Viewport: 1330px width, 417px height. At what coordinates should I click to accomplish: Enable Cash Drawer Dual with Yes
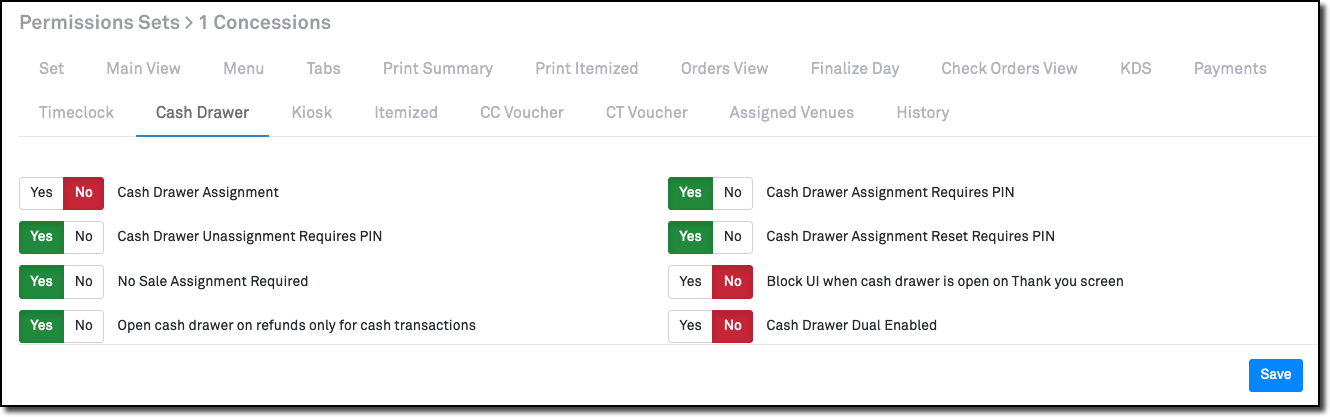tap(690, 325)
